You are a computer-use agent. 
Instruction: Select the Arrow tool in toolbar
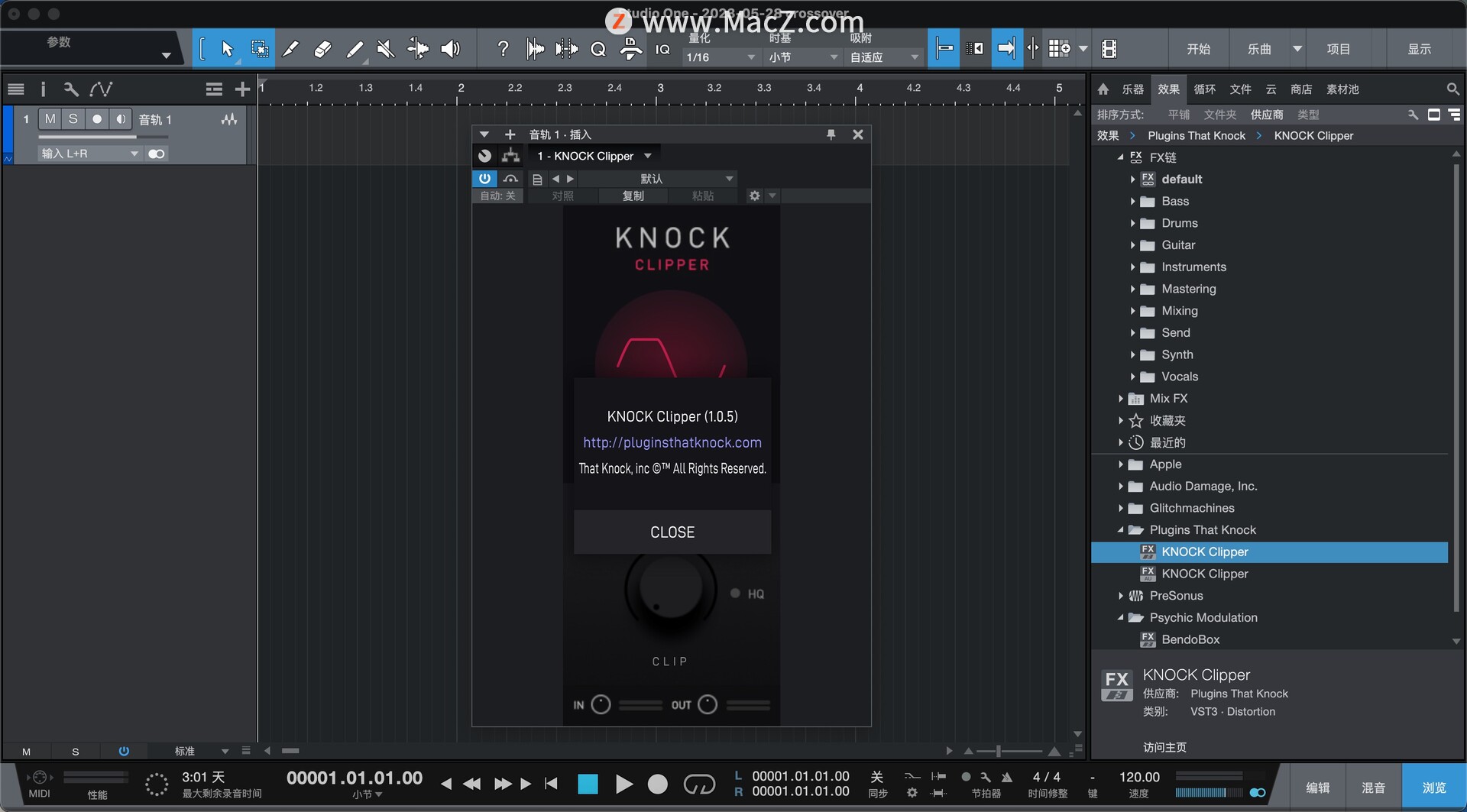point(227,50)
